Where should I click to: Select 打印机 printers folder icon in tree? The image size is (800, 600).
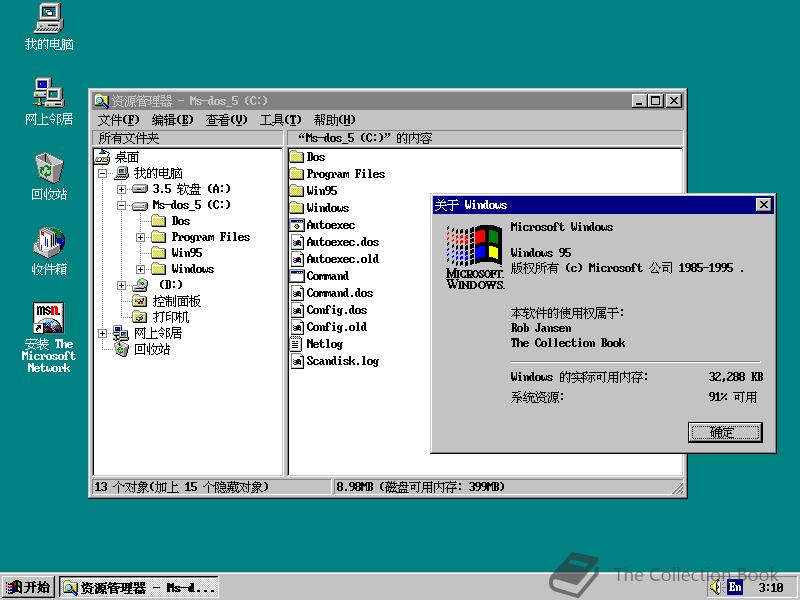140,317
